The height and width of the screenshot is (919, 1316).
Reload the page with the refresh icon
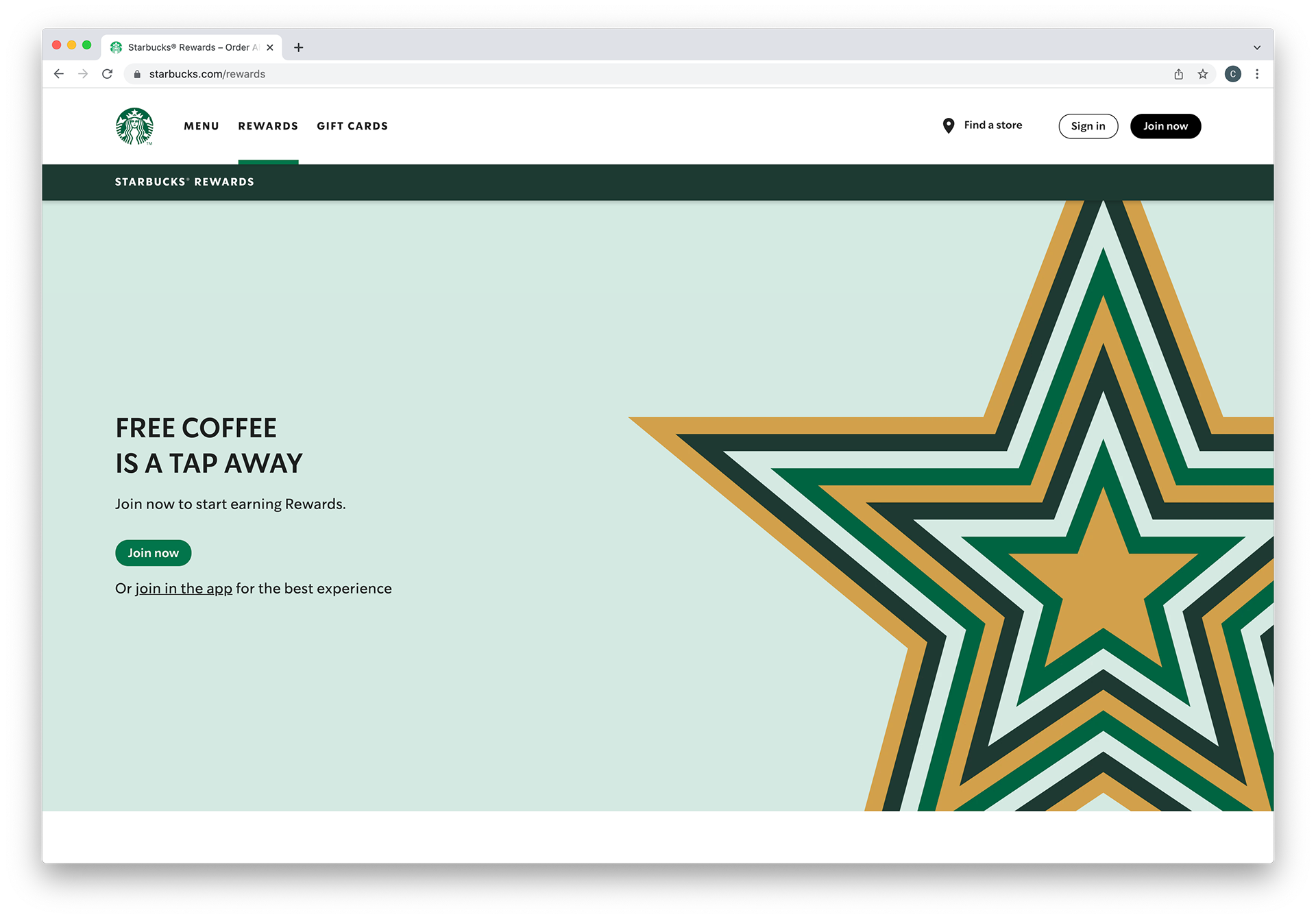[x=108, y=74]
